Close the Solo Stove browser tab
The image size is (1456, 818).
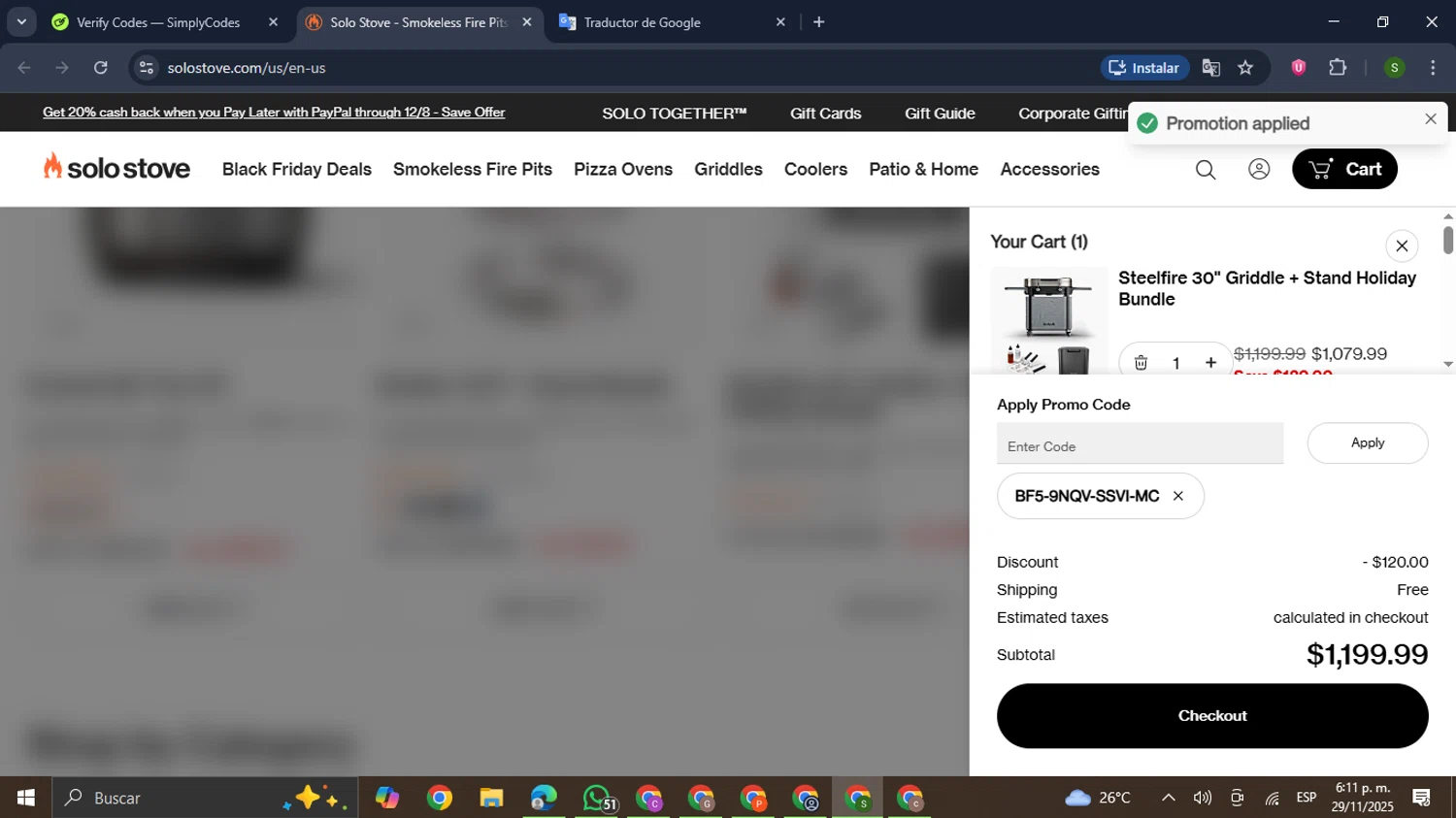(x=527, y=22)
